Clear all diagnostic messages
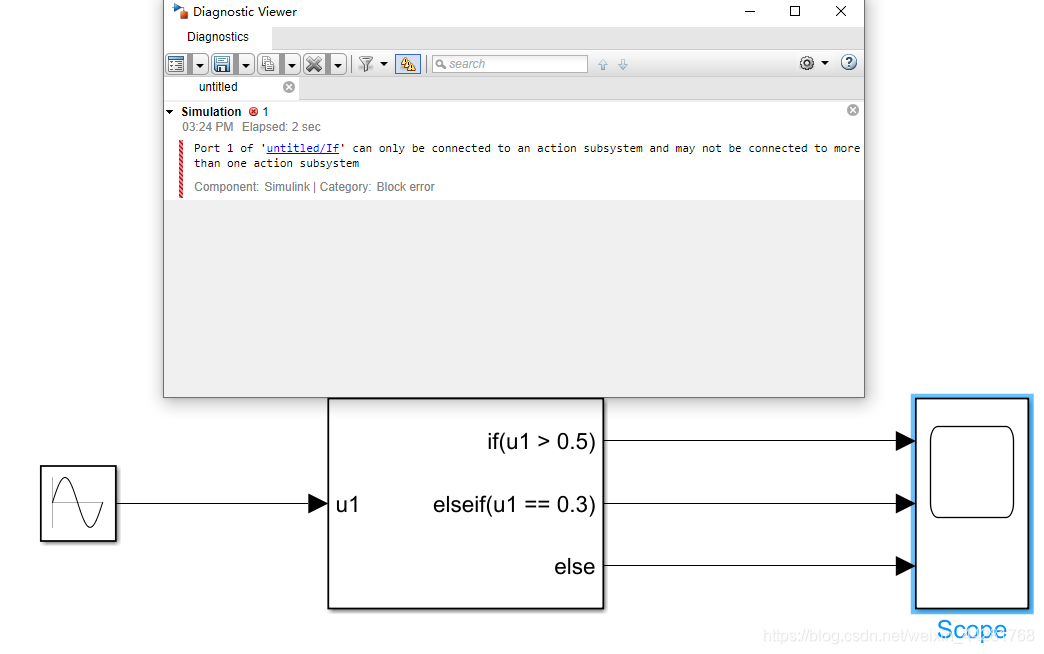Screen dimensions: 1044x654 (314, 63)
